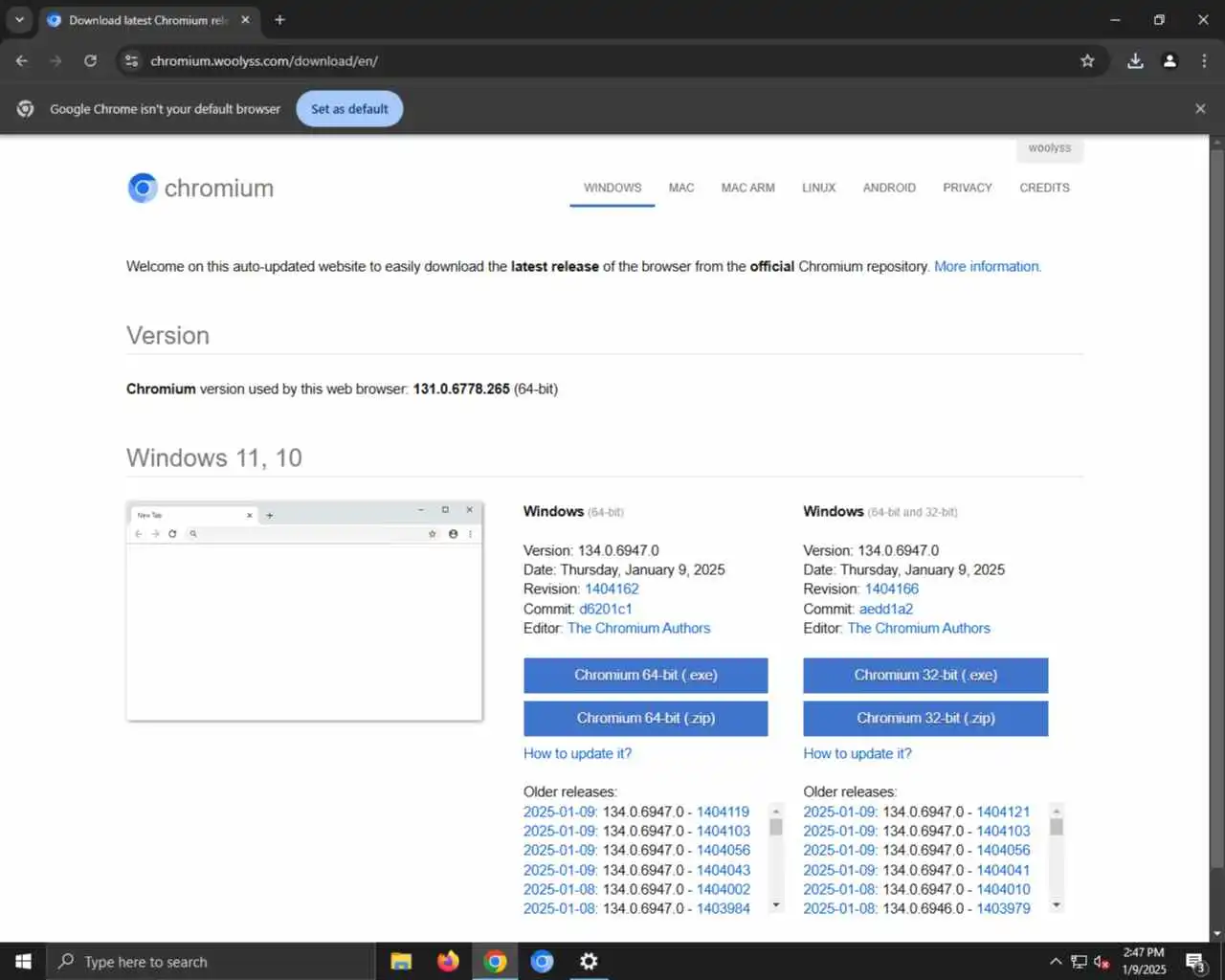Viewport: 1225px width, 980px height.
Task: Open Chromium from the taskbar
Action: tap(542, 961)
